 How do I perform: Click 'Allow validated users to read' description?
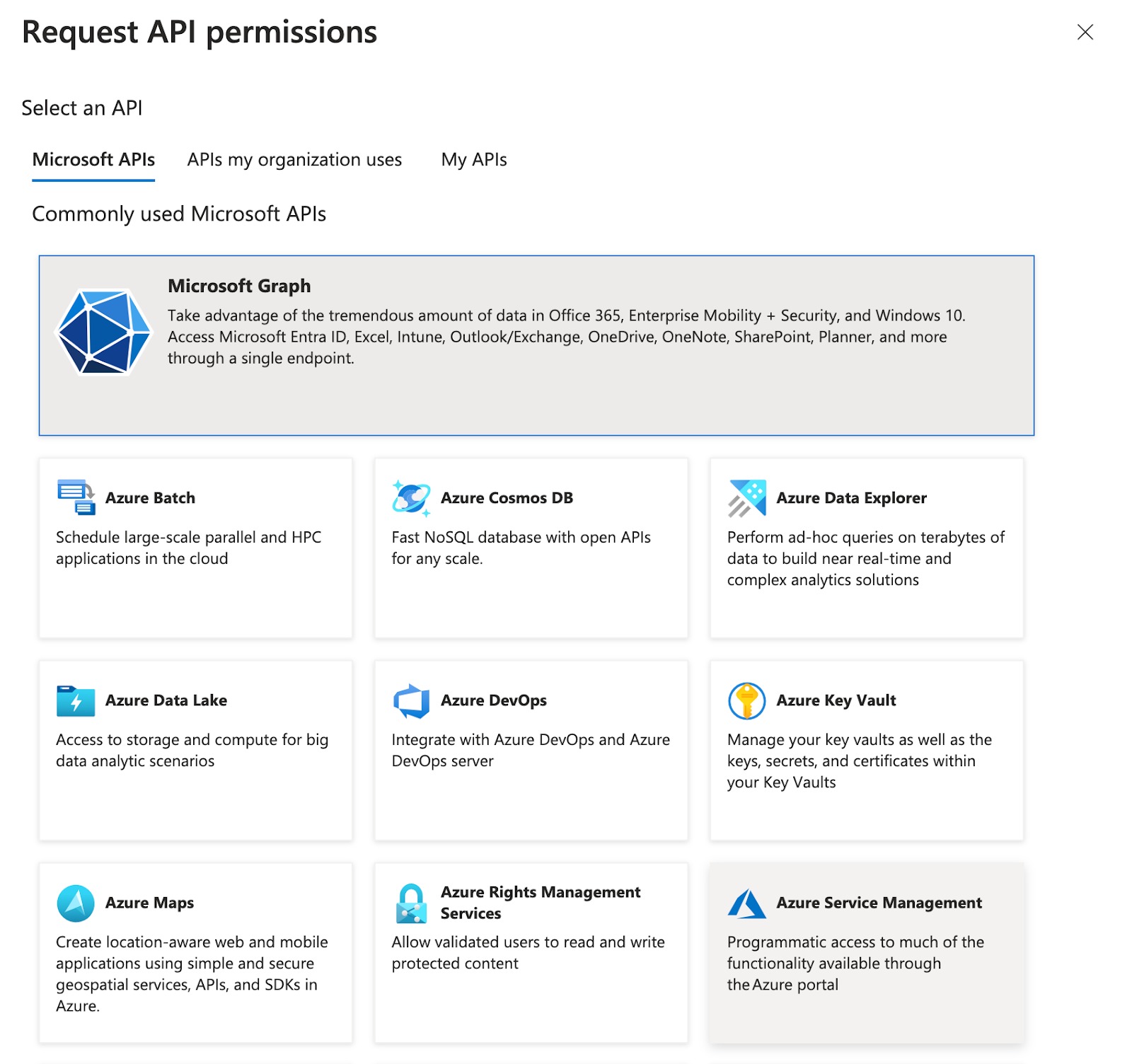click(529, 952)
